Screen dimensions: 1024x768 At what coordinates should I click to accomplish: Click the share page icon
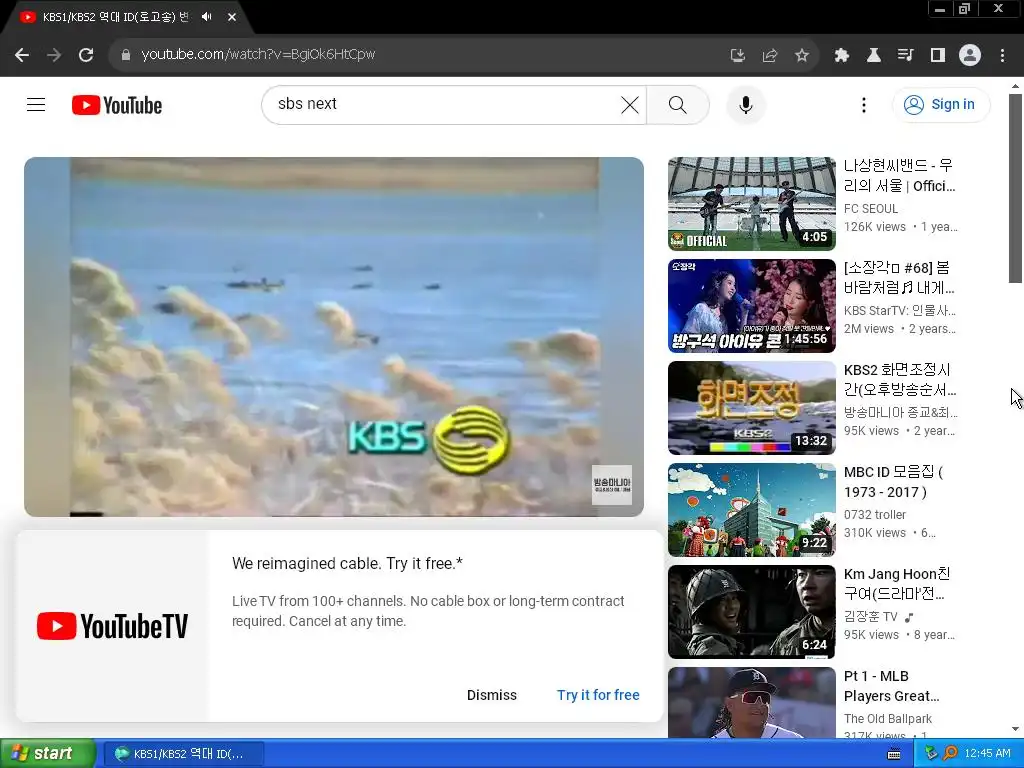pyautogui.click(x=770, y=56)
